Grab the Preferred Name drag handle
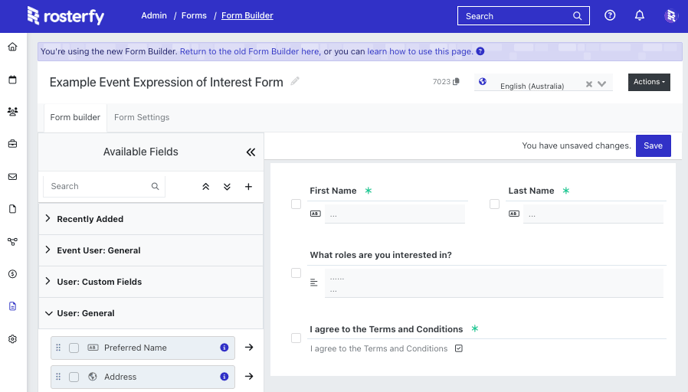Image resolution: width=688 pixels, height=392 pixels. [x=58, y=348]
